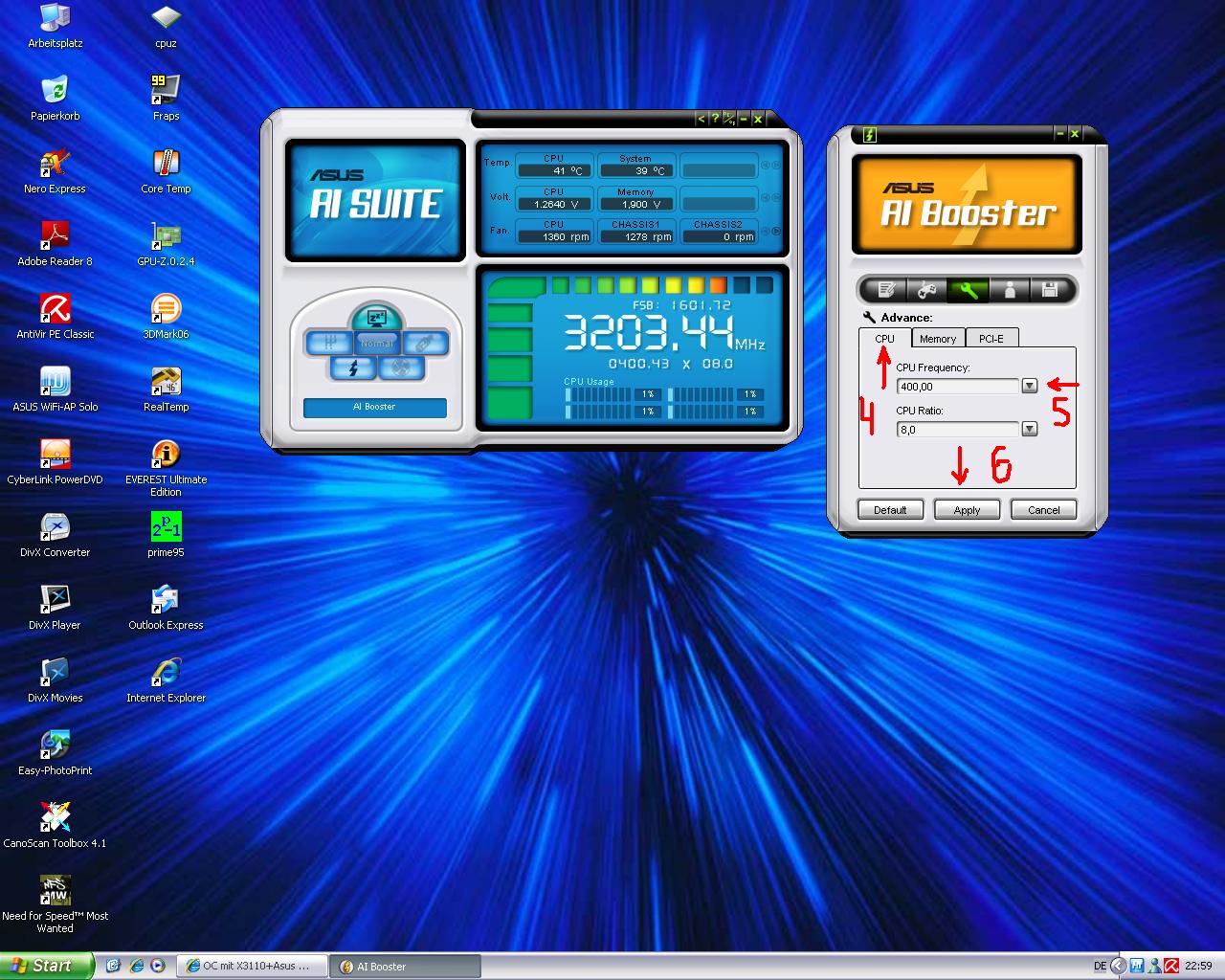Screen dimensions: 1225x980
Task: Open the fan module icon in AI Suite
Action: [402, 367]
